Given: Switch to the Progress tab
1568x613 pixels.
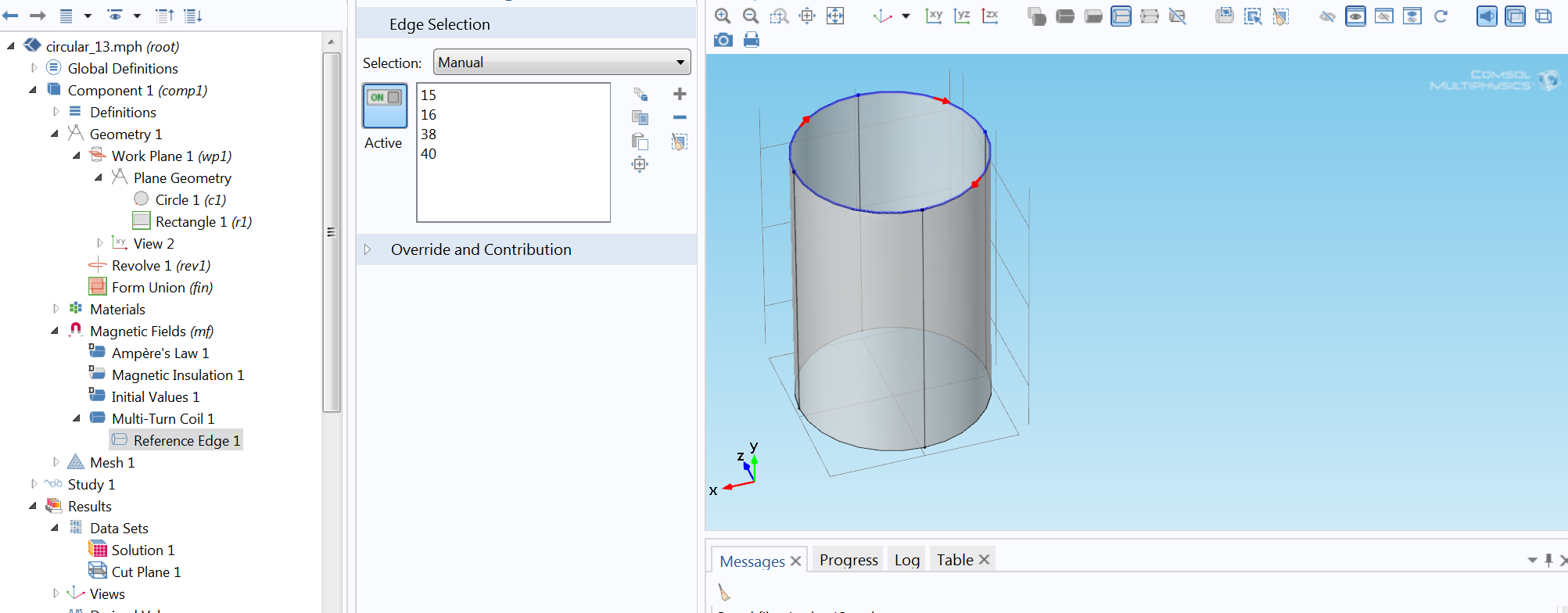Looking at the screenshot, I should coord(849,560).
